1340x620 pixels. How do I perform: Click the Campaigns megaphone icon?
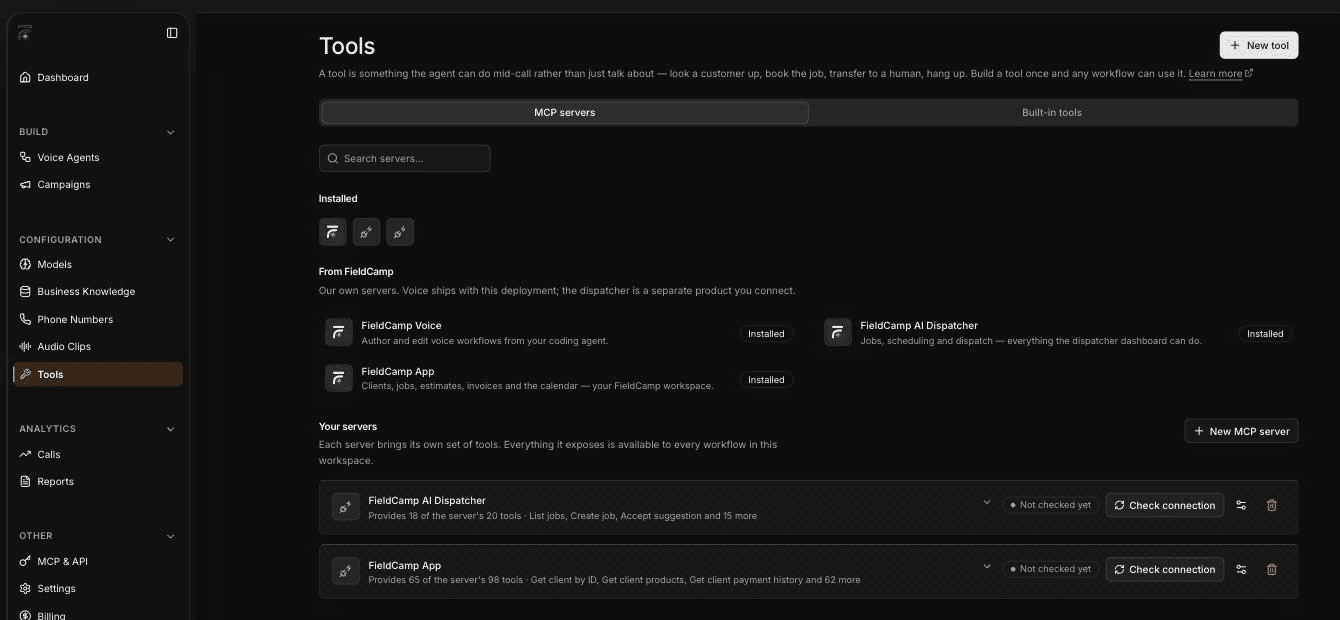click(26, 184)
